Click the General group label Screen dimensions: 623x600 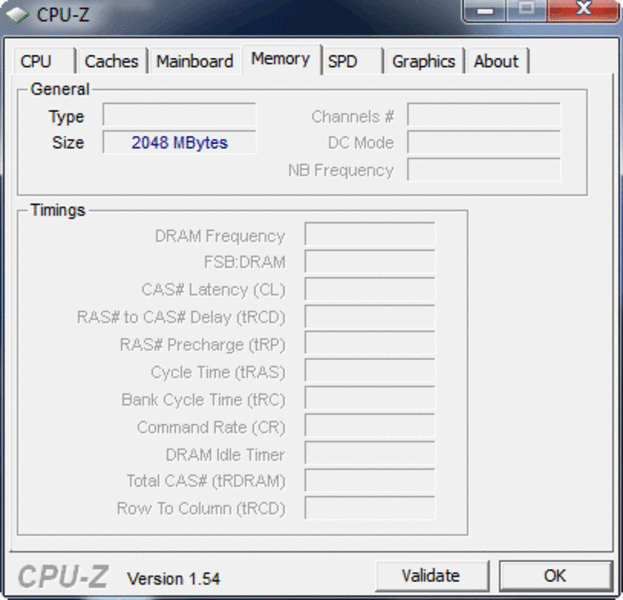[x=60, y=89]
